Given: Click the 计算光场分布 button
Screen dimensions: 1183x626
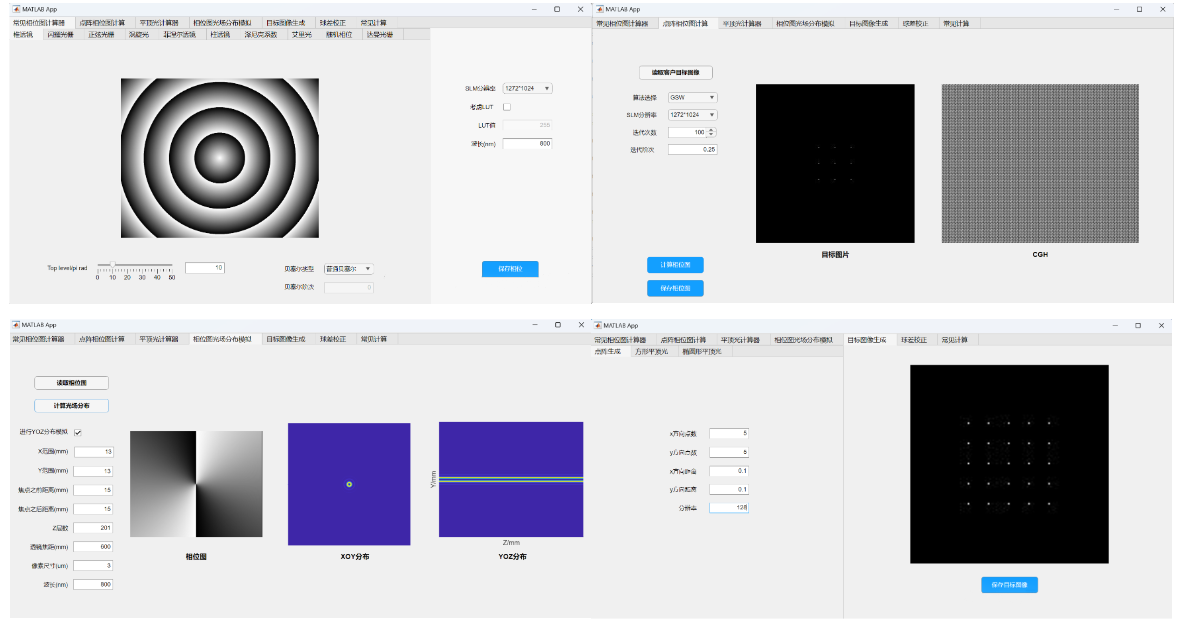Looking at the screenshot, I should [x=72, y=406].
